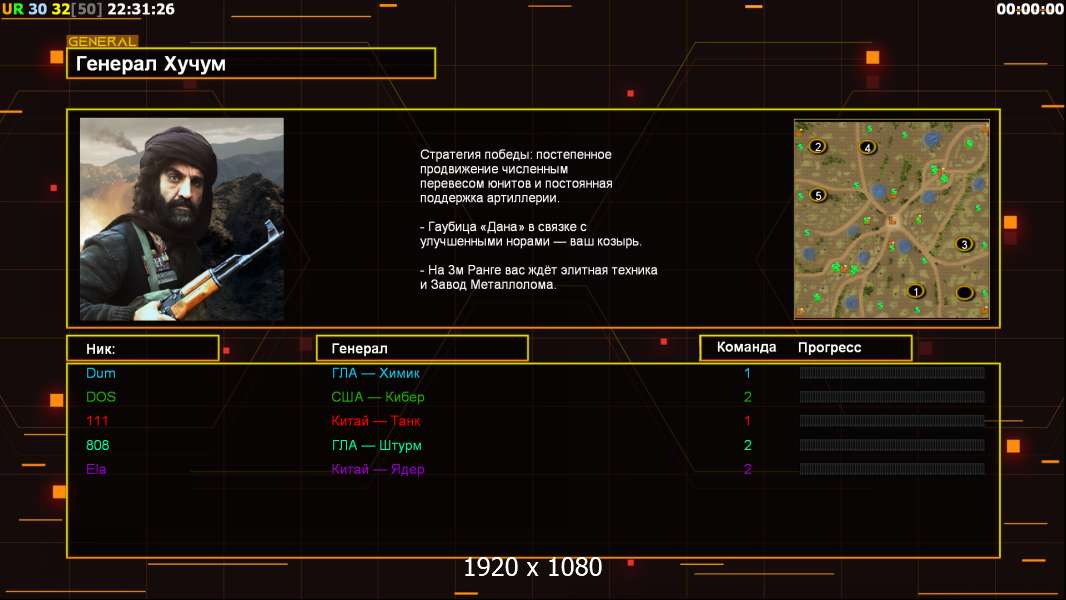Image resolution: width=1066 pixels, height=600 pixels.
Task: Select player nick 111
Action: pyautogui.click(x=97, y=421)
